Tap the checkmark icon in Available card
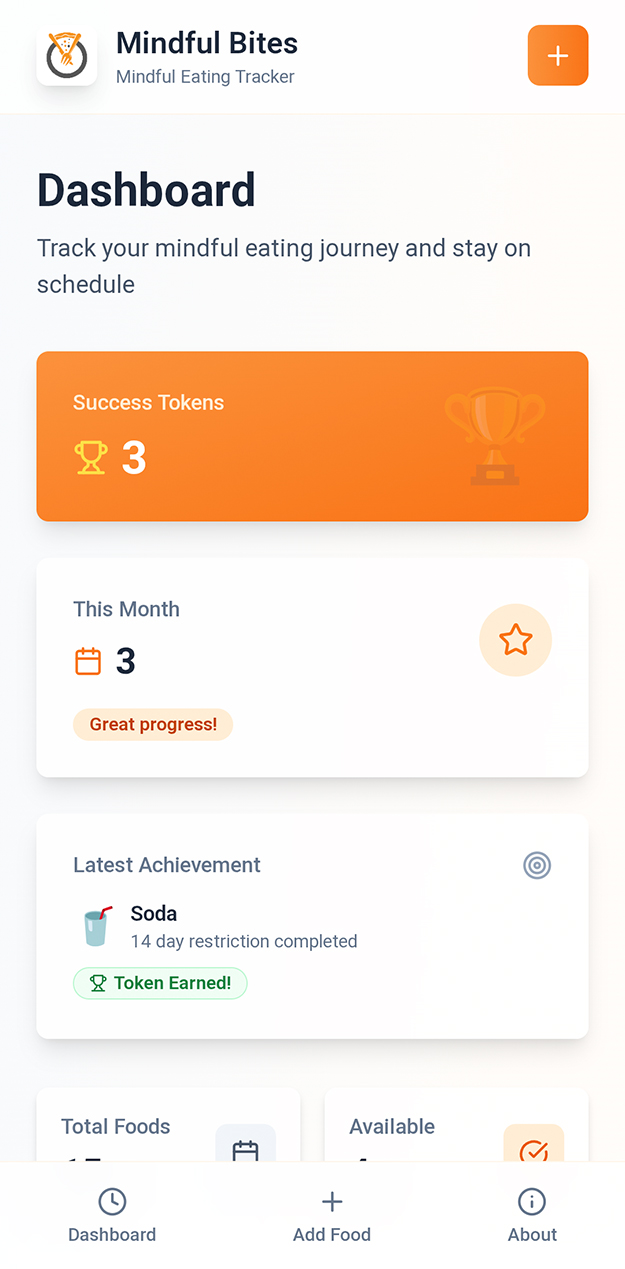This screenshot has height=1269, width=625. coord(534,1150)
